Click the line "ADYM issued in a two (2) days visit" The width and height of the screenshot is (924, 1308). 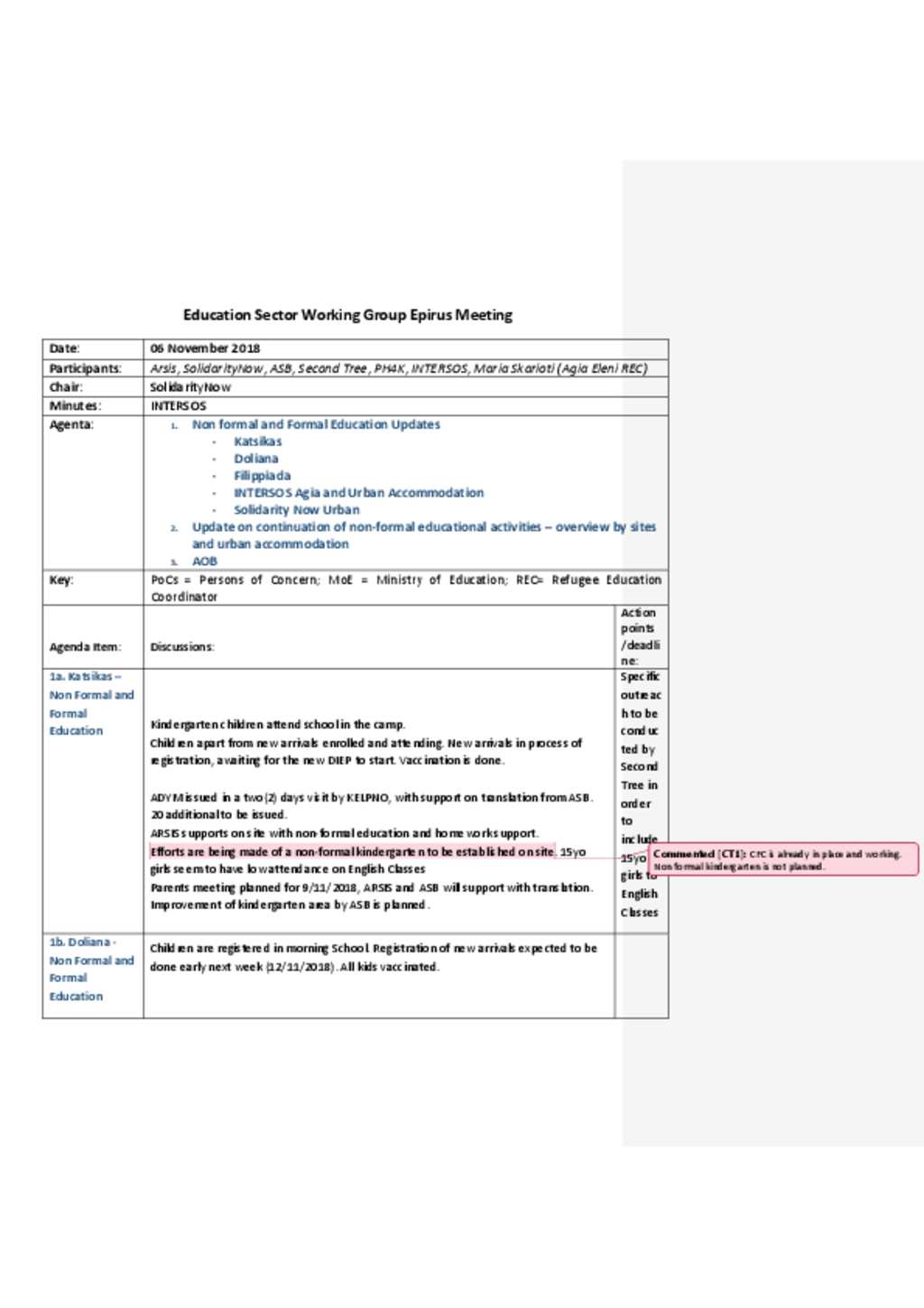click(x=372, y=798)
